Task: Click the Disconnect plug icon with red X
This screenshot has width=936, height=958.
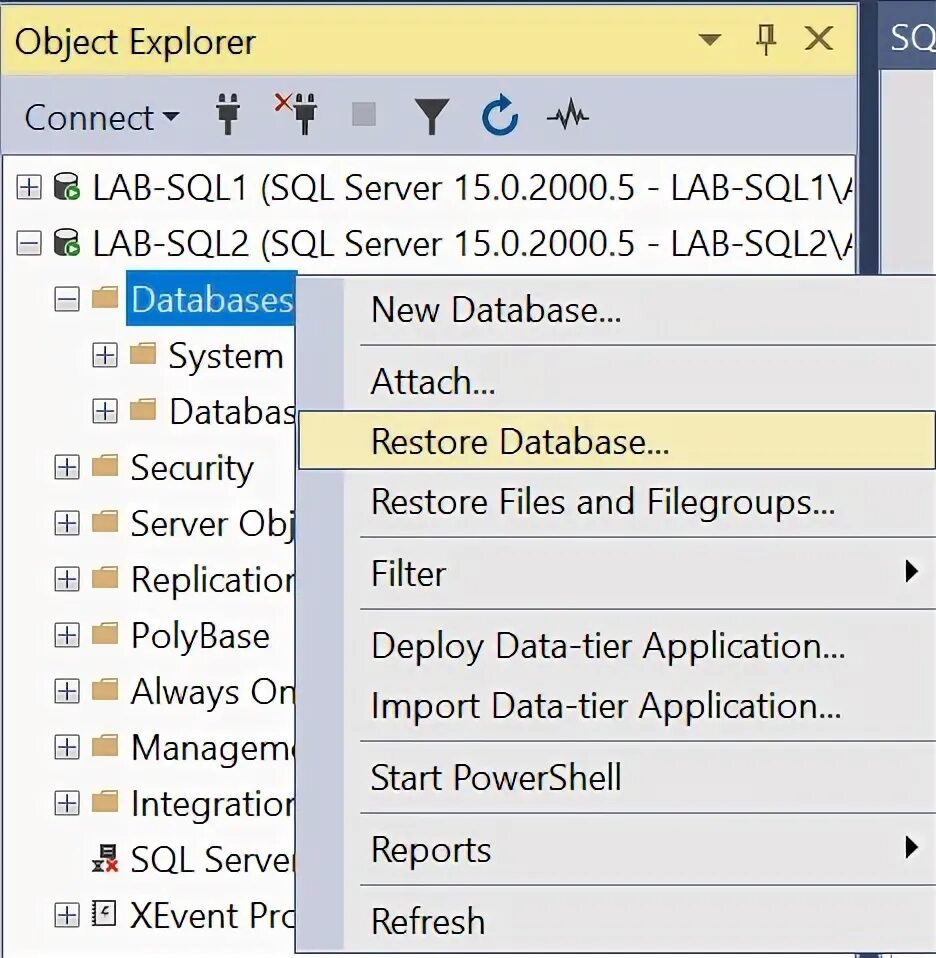Action: [x=296, y=114]
